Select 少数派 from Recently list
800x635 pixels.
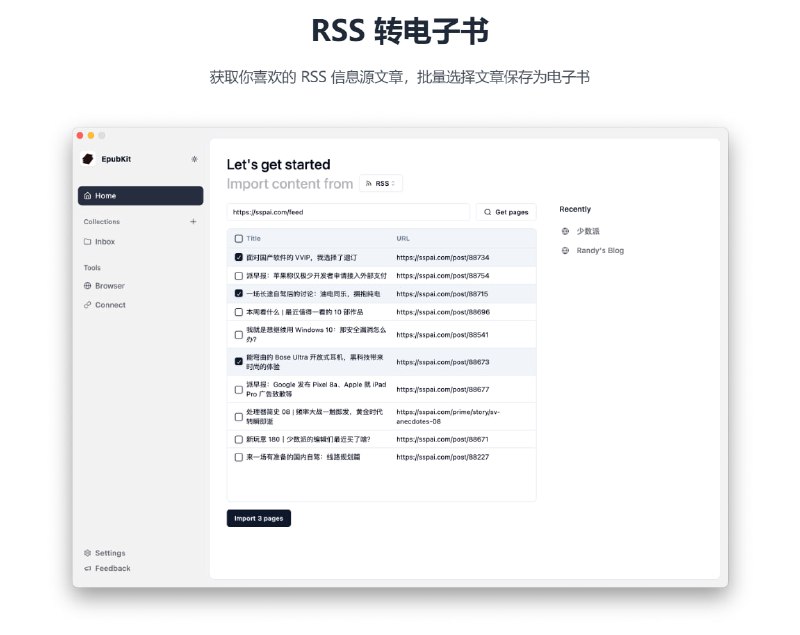click(587, 231)
